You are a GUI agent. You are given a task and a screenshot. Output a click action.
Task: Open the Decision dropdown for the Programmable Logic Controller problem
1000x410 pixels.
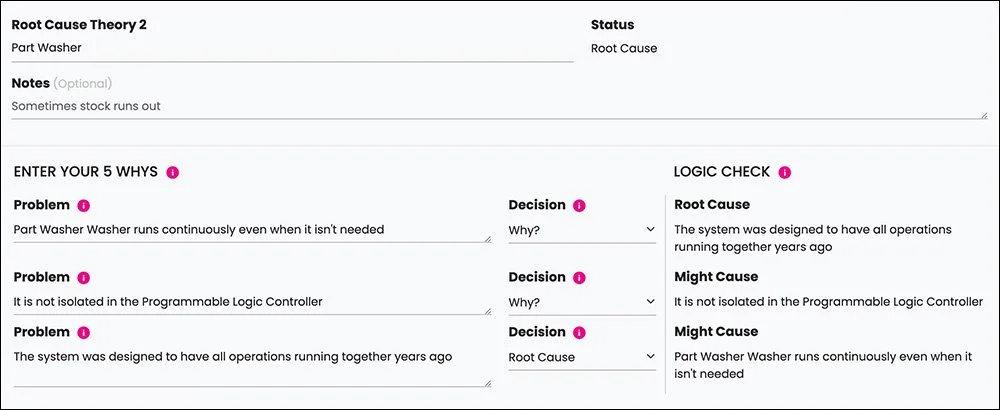coord(581,302)
